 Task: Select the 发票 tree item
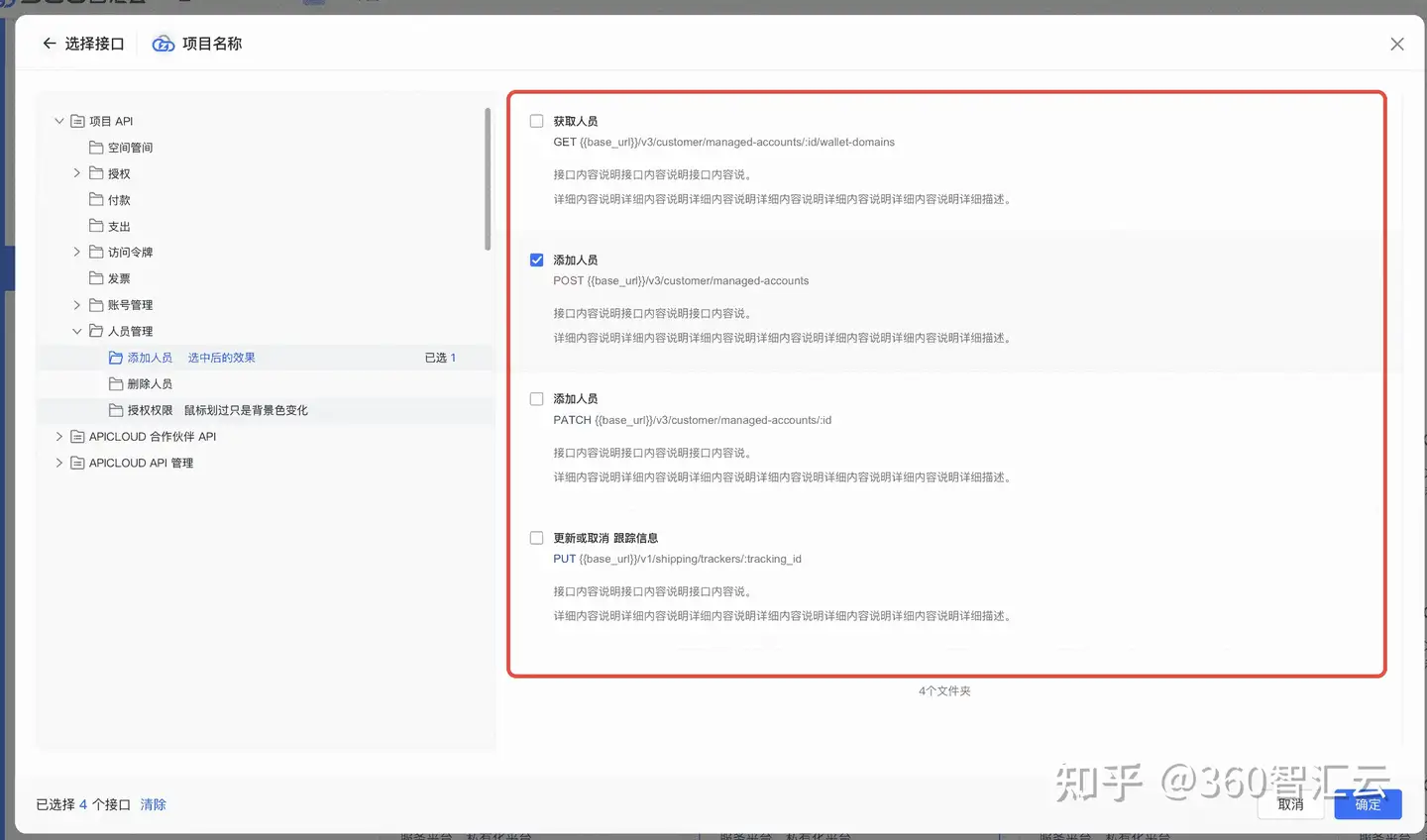(x=119, y=279)
